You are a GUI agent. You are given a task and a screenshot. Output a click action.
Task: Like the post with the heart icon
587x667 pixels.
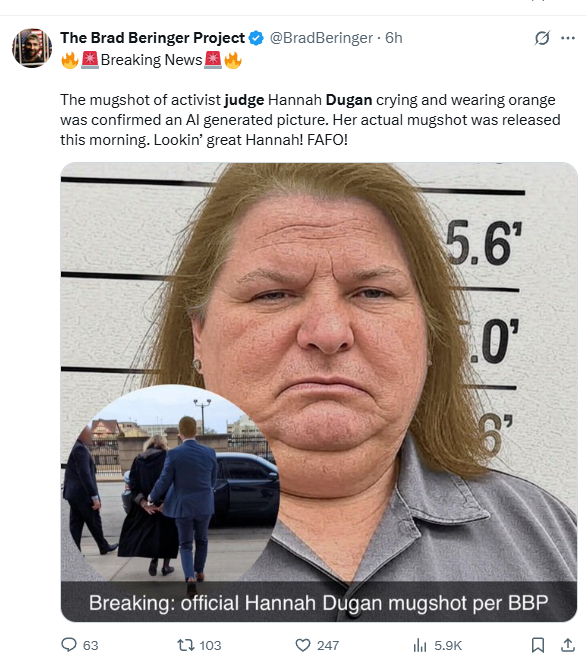(303, 645)
